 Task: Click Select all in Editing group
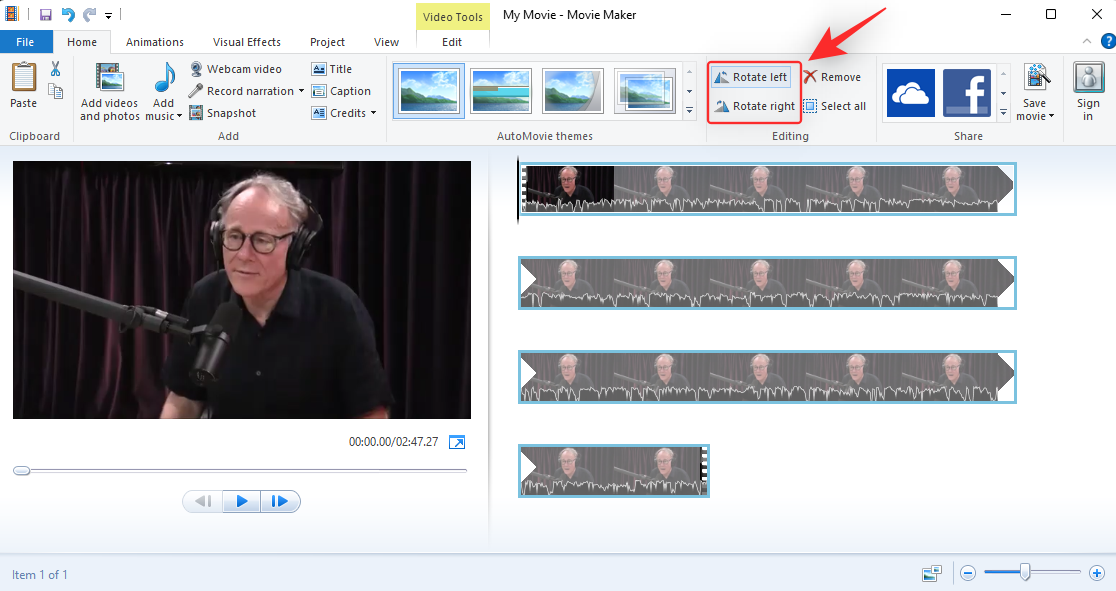tap(835, 106)
